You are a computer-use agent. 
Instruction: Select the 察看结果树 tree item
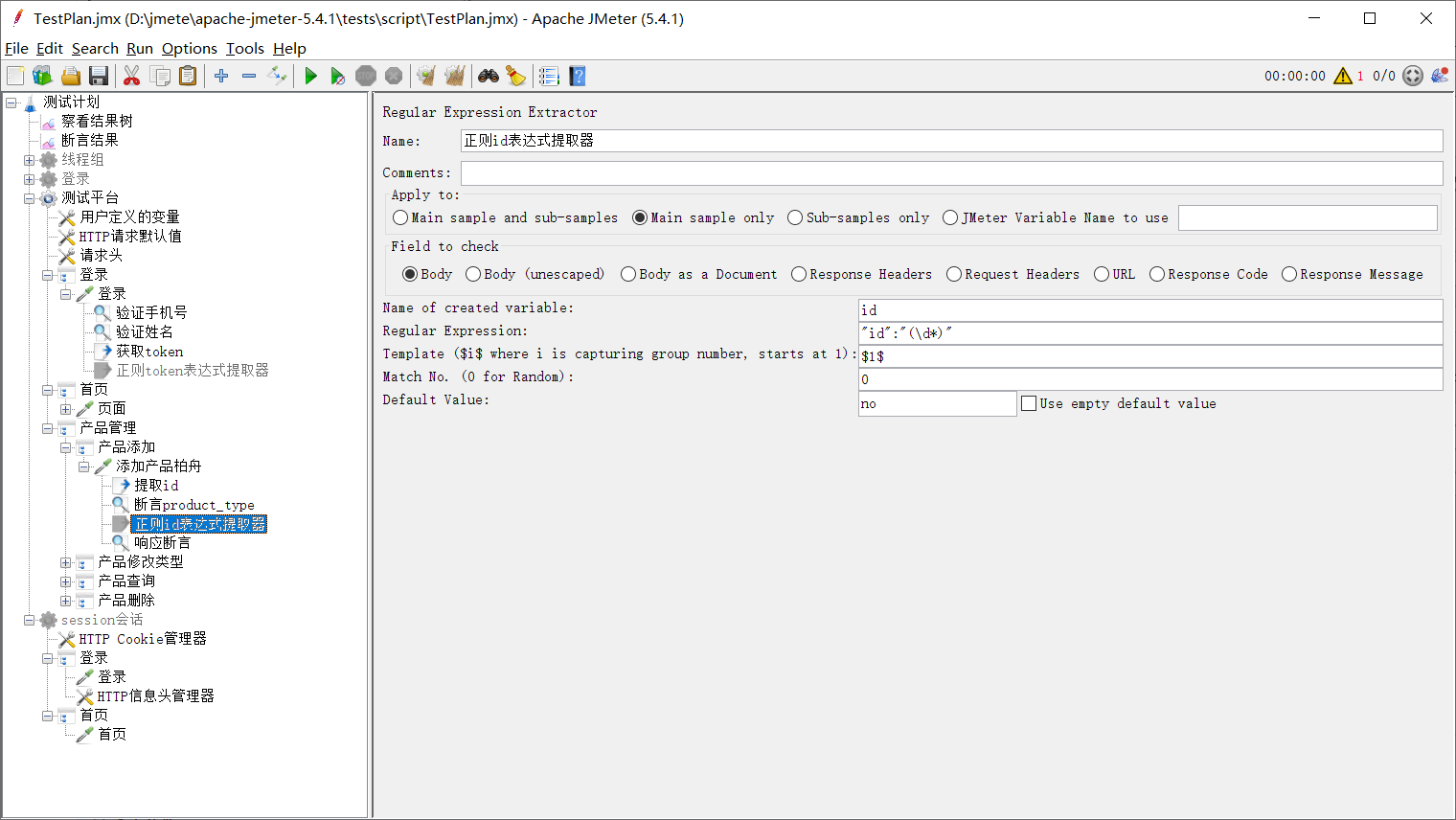click(x=97, y=121)
